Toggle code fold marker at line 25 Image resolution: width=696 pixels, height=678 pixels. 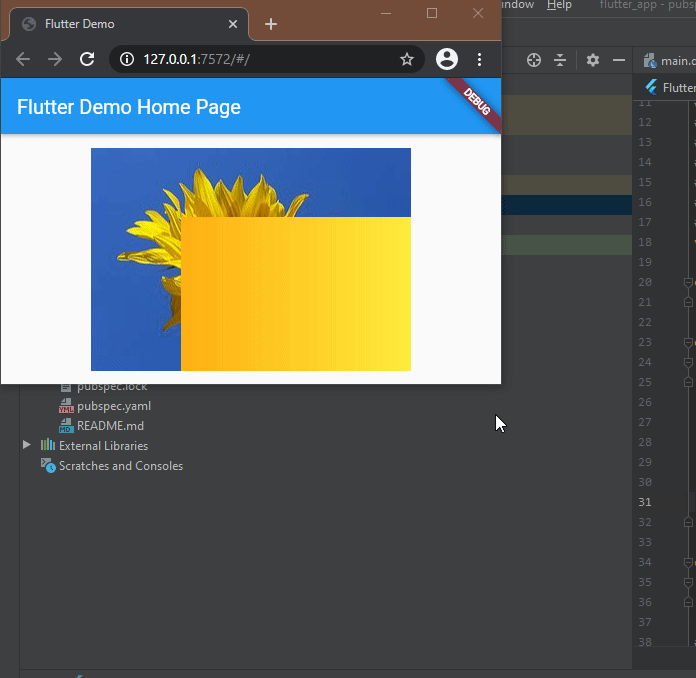click(x=688, y=382)
